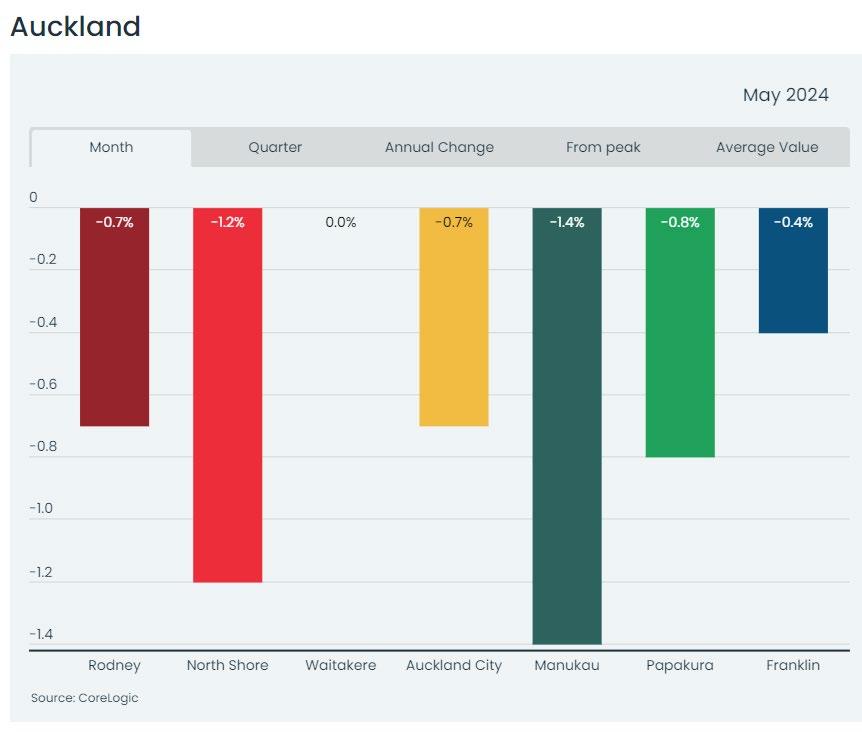862x732 pixels.
Task: Click the Source: CoreLogic text
Action: pos(85,698)
